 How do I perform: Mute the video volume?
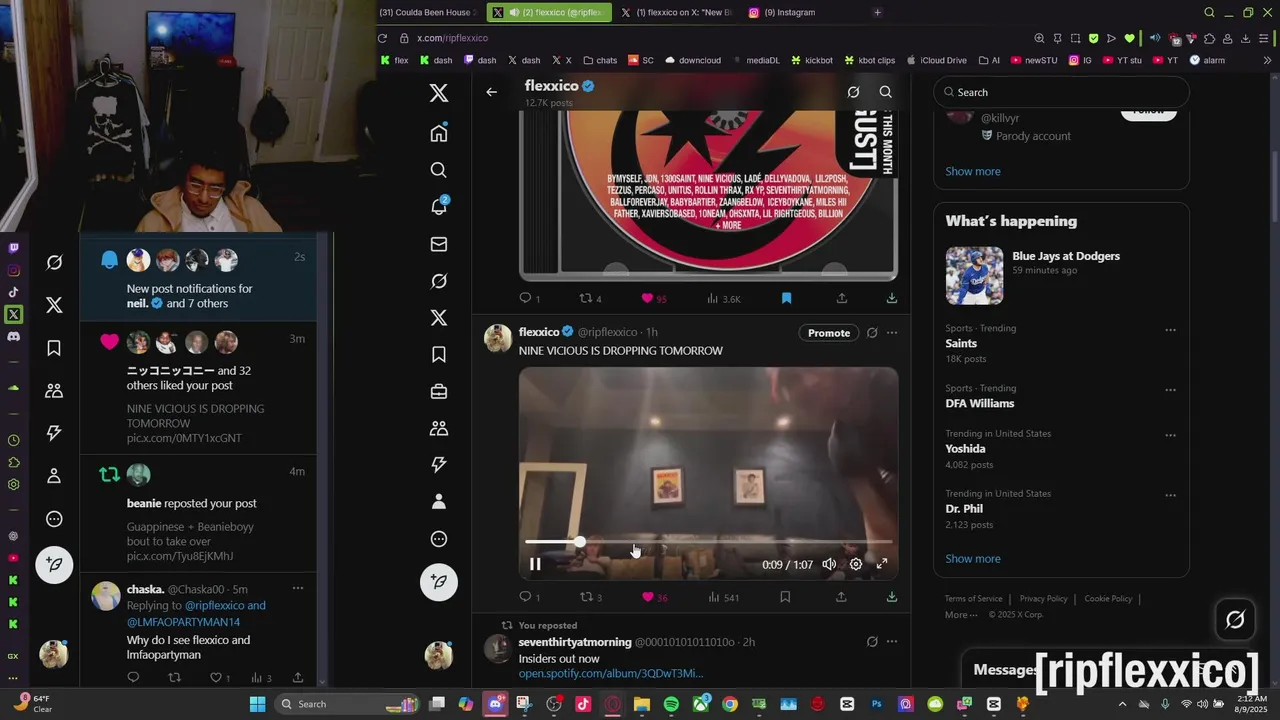pyautogui.click(x=829, y=564)
